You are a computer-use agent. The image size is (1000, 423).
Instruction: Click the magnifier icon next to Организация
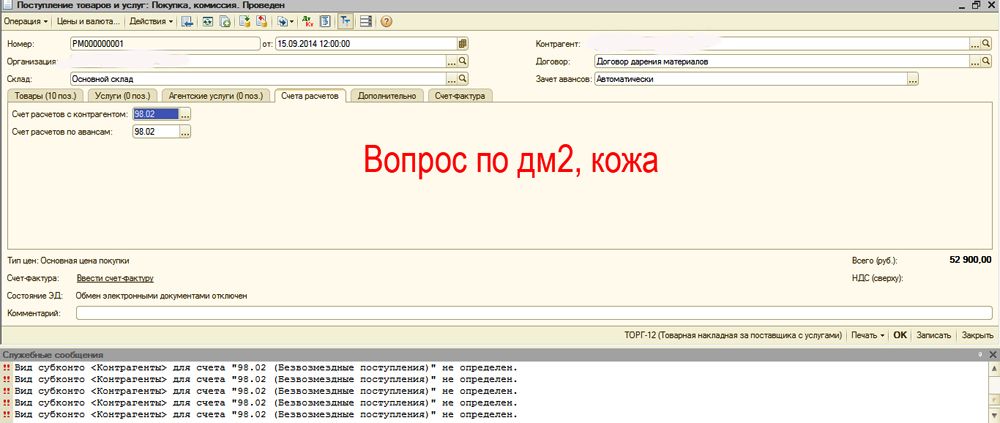pos(463,61)
